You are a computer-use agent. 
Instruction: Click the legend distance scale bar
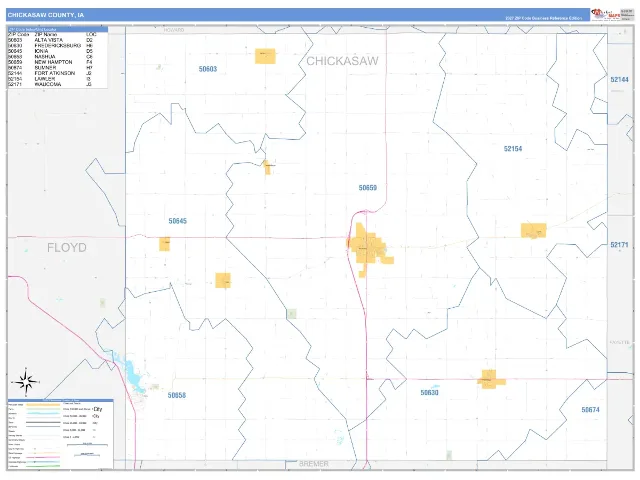pos(87,445)
